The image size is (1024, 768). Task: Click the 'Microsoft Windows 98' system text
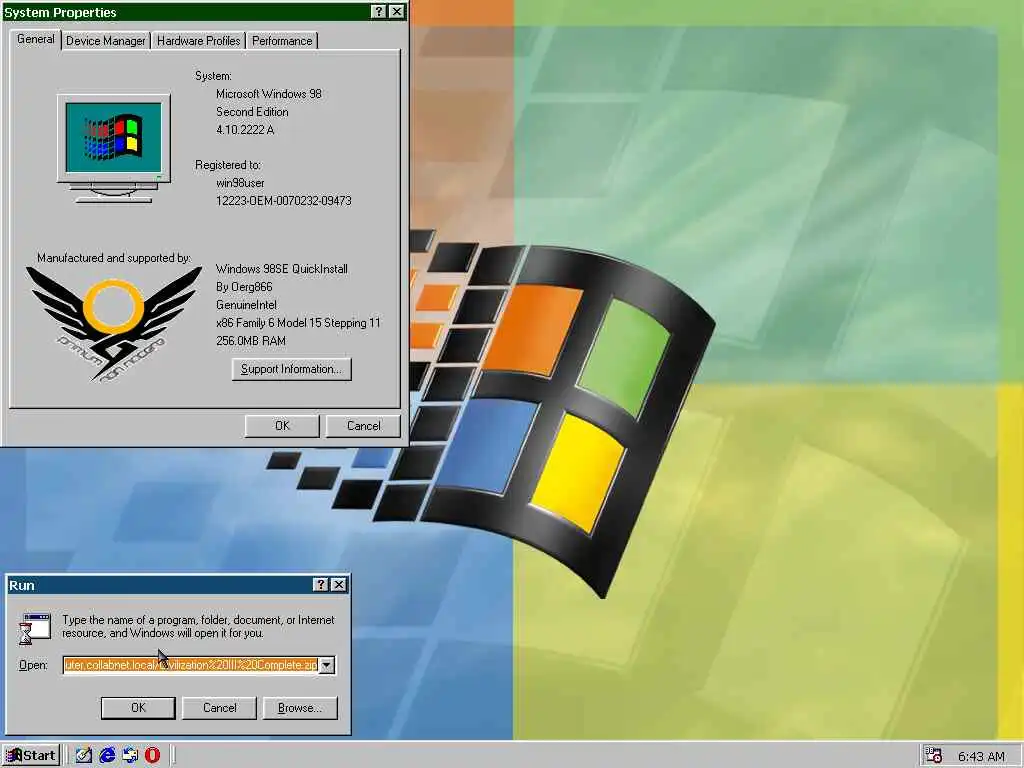[269, 94]
